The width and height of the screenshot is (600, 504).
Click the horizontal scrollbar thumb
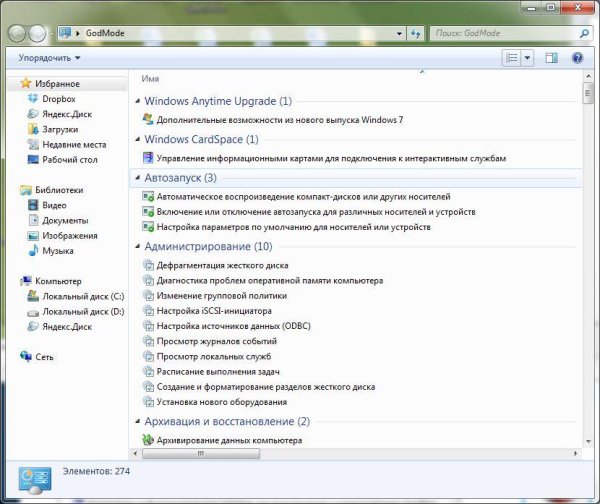201,453
